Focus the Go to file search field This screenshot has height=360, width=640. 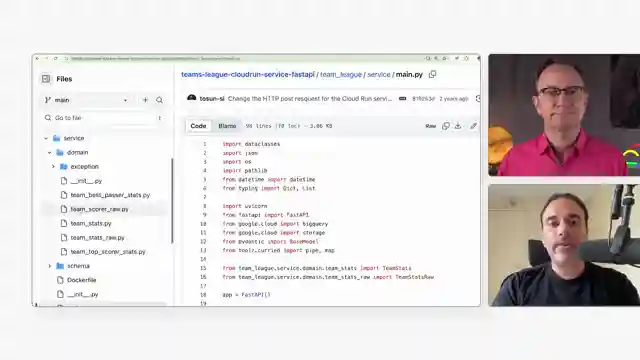point(104,118)
